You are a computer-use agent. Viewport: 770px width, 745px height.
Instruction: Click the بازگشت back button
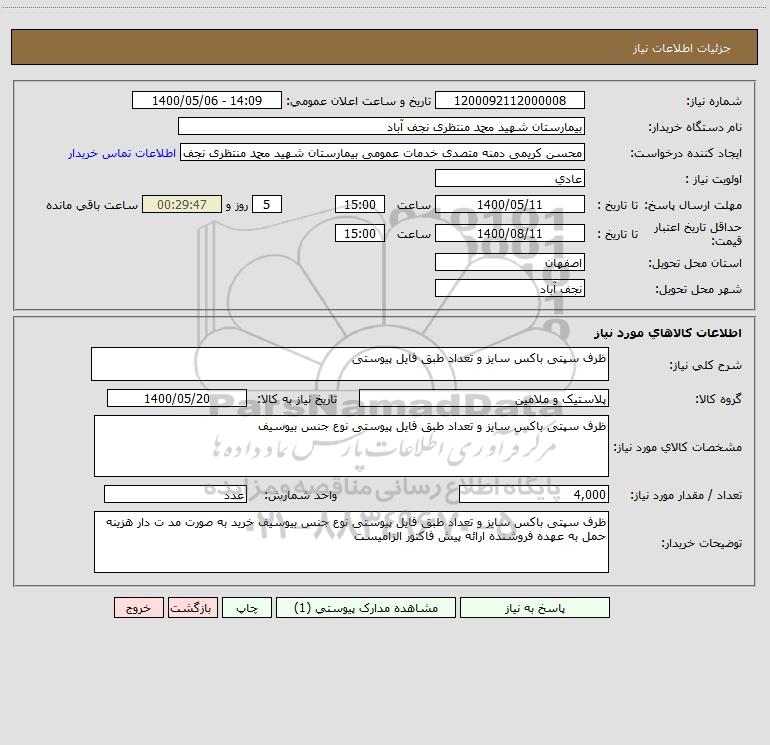(x=192, y=608)
